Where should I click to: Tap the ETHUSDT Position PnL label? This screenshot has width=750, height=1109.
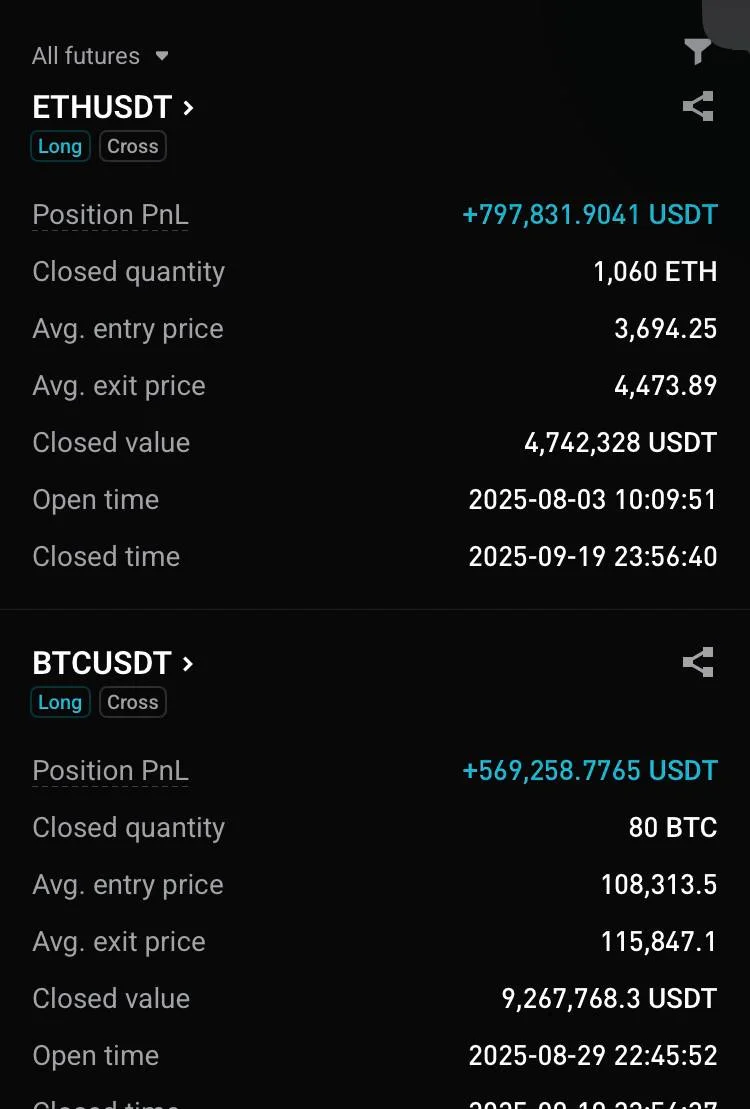(x=110, y=215)
